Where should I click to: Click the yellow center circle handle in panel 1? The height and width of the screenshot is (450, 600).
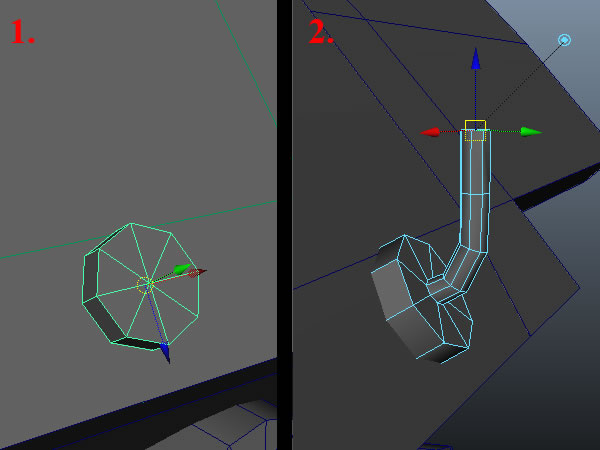click(x=145, y=285)
